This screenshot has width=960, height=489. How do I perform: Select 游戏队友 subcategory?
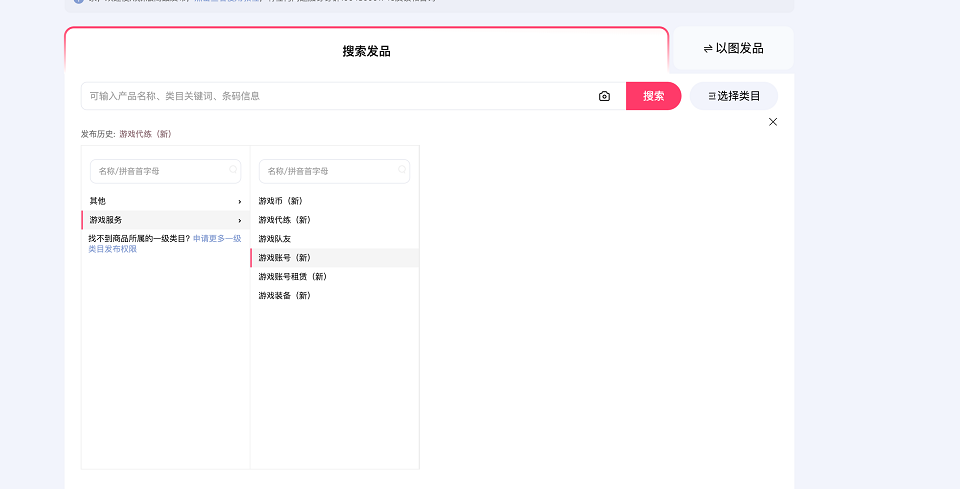(x=275, y=239)
